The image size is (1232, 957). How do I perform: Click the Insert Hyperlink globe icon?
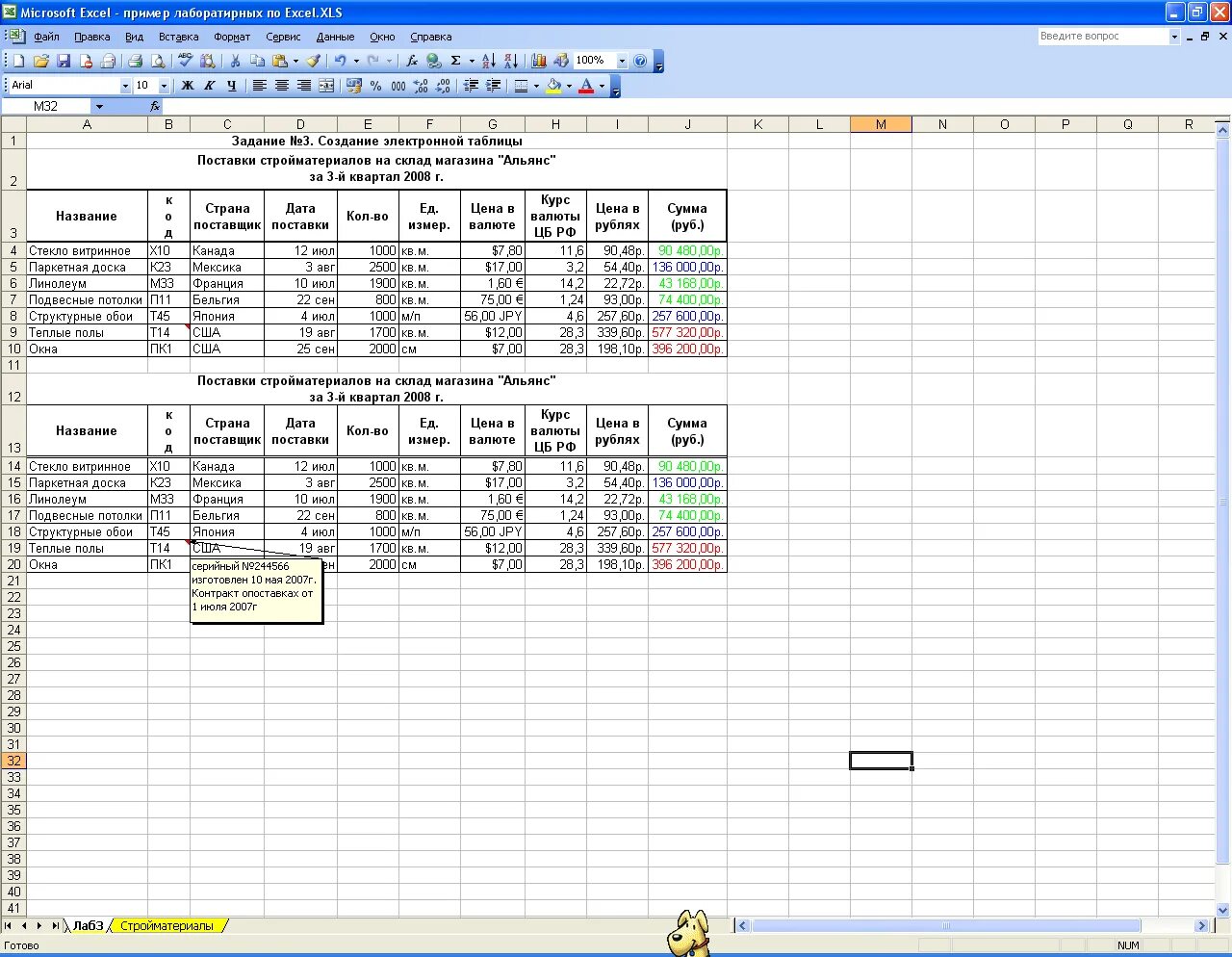click(434, 61)
